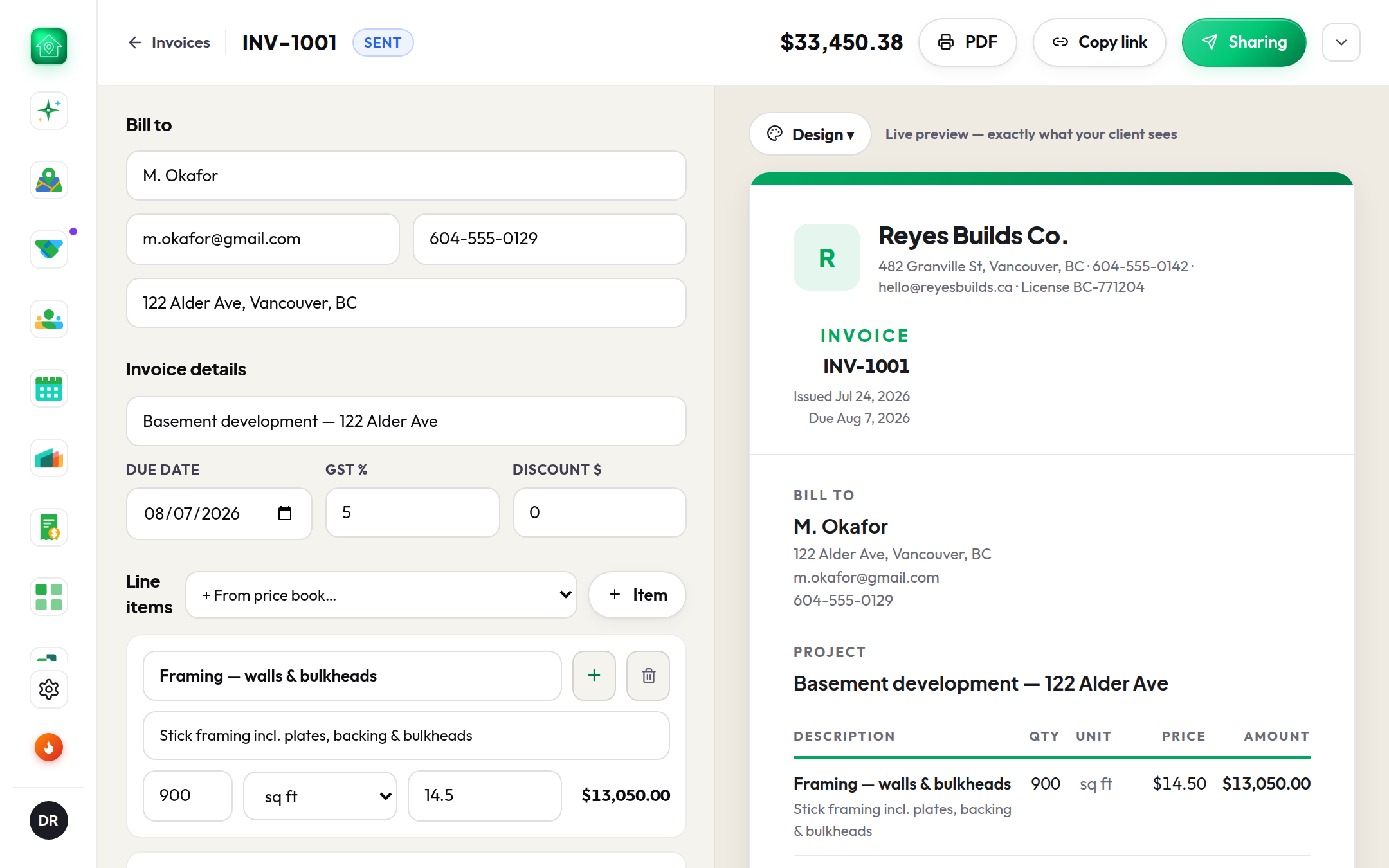Open the From price book dropdown

point(381,595)
